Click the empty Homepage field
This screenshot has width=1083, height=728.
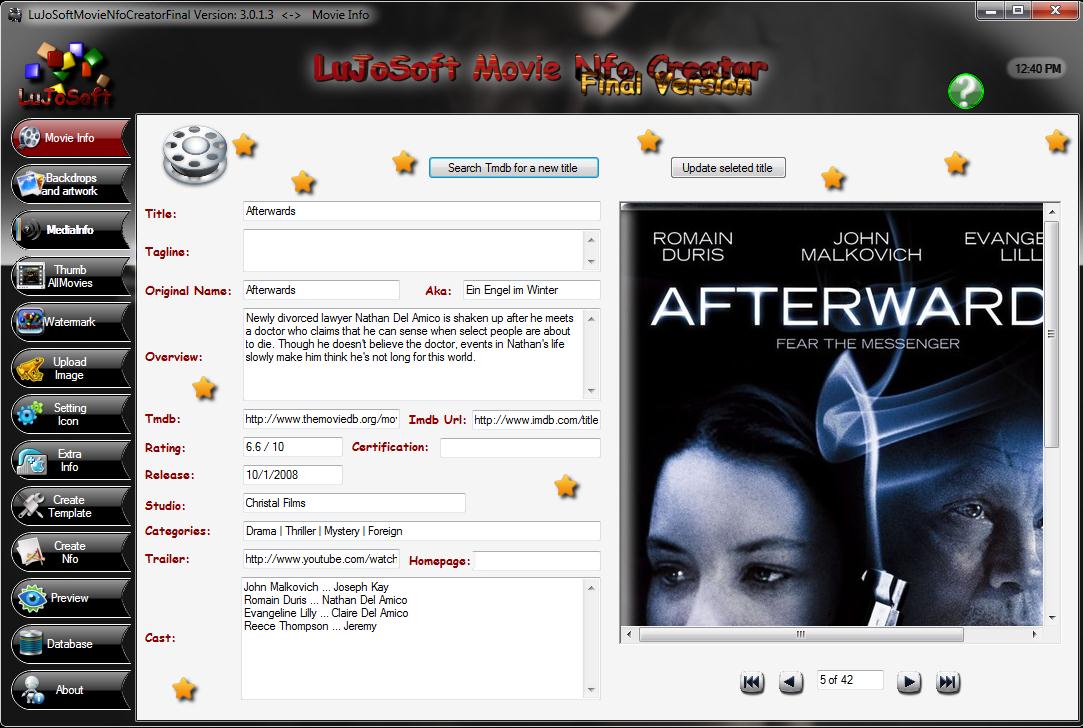click(537, 561)
